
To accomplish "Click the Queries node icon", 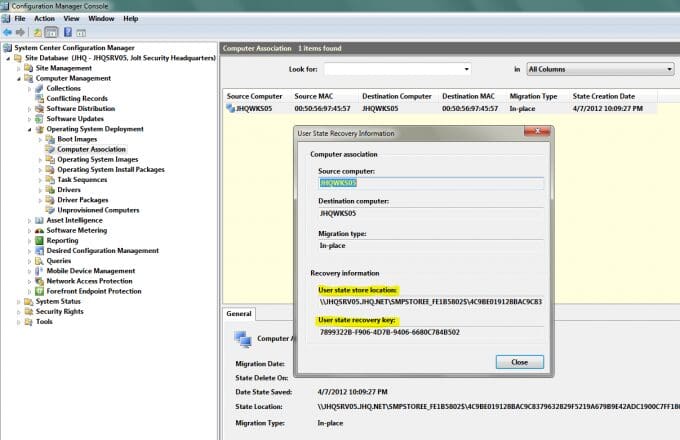I will 39,261.
